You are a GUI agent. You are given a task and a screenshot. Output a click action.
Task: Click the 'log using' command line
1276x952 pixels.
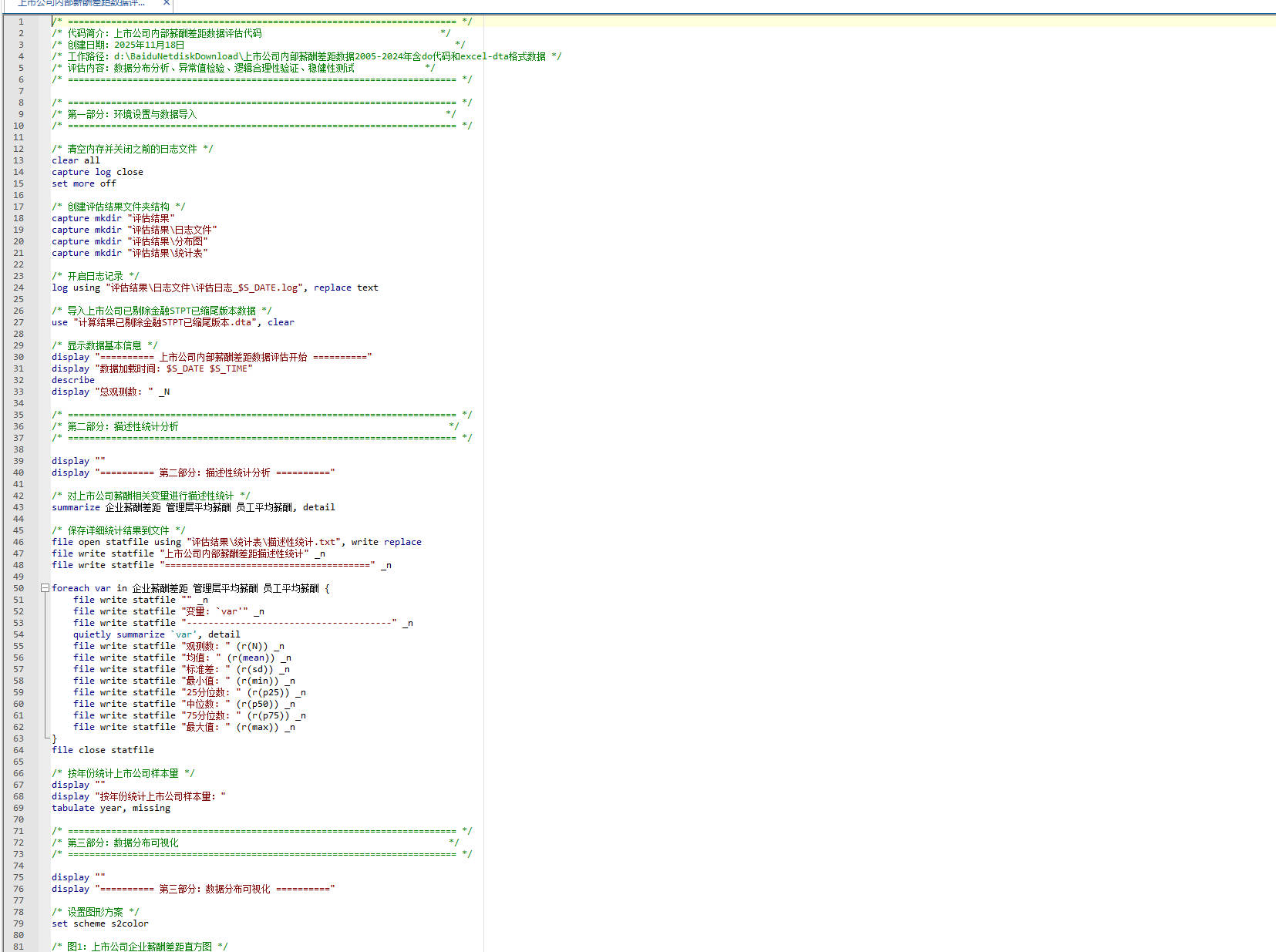click(215, 288)
